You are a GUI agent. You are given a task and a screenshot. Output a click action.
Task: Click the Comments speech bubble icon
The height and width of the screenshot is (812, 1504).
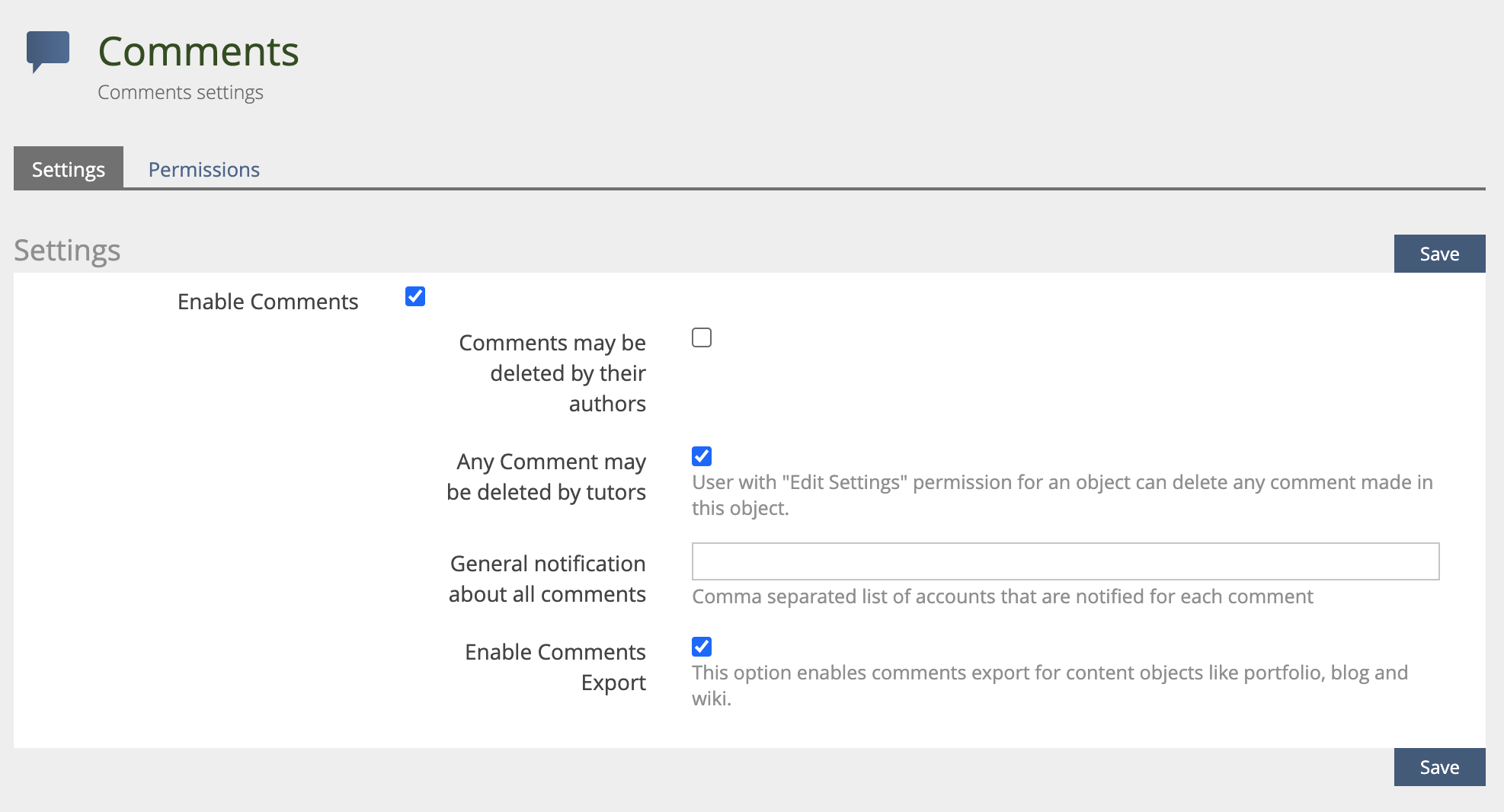click(48, 51)
